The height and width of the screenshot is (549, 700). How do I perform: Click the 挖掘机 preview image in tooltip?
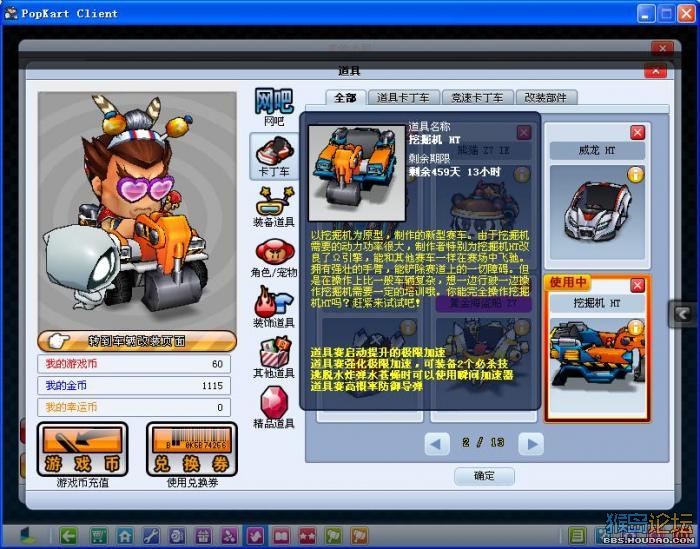357,173
